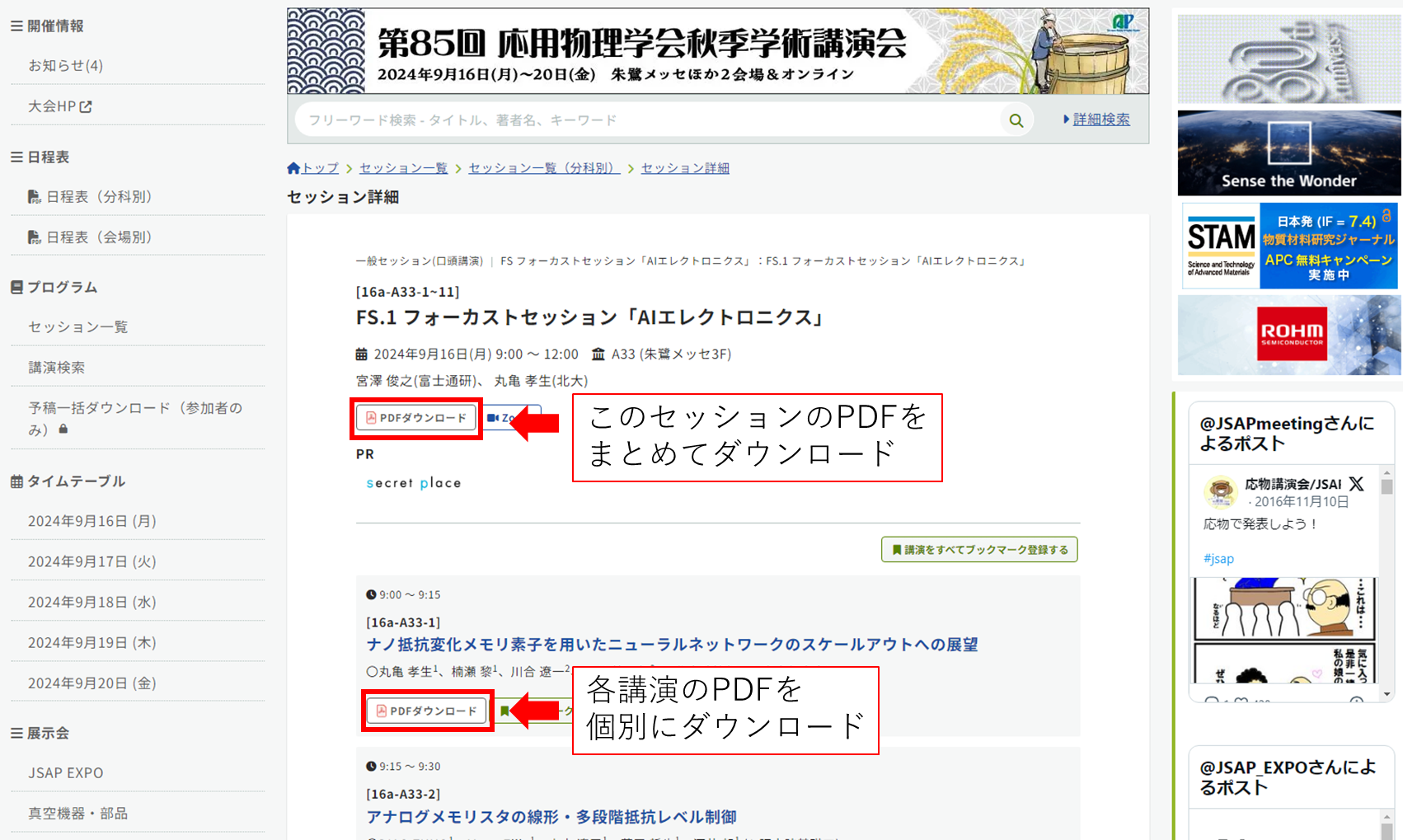The image size is (1403, 840).
Task: Click the home icon in breadcrumb
Action: (293, 168)
